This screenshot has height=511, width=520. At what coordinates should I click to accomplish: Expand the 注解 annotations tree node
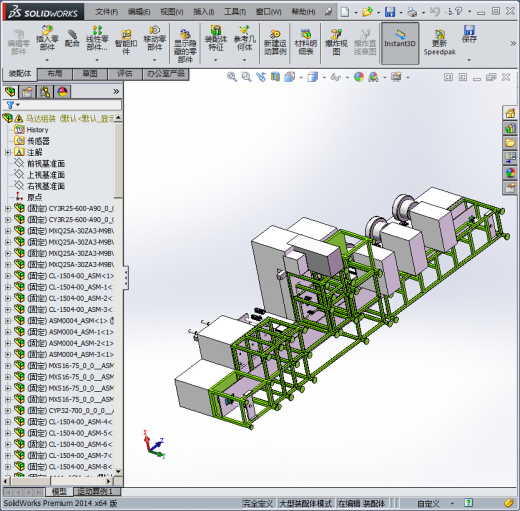point(8,152)
